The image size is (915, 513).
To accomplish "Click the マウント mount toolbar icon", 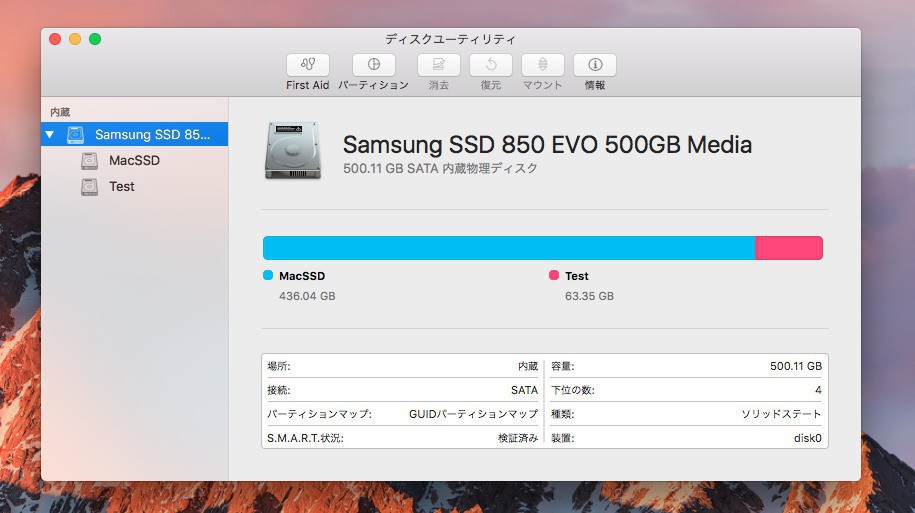I will [543, 65].
